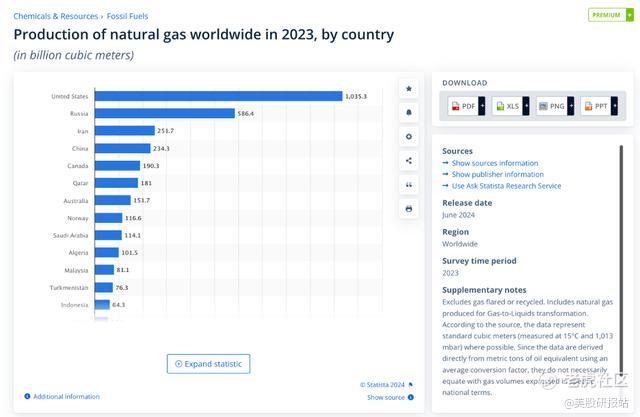Viewport: 640px width, 417px height.
Task: Expand the statistic chart
Action: 208,364
